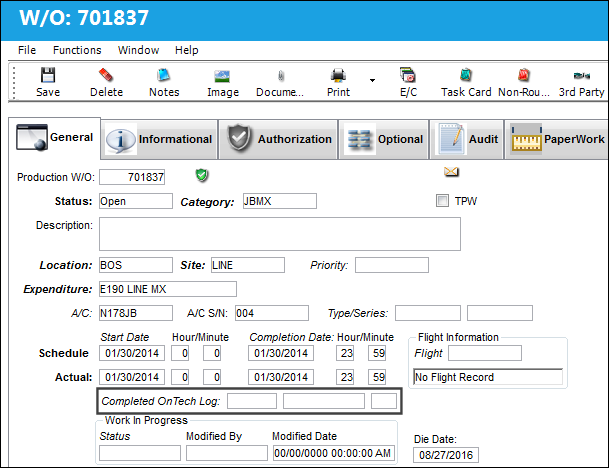Click the Status field showing Open

(136, 201)
